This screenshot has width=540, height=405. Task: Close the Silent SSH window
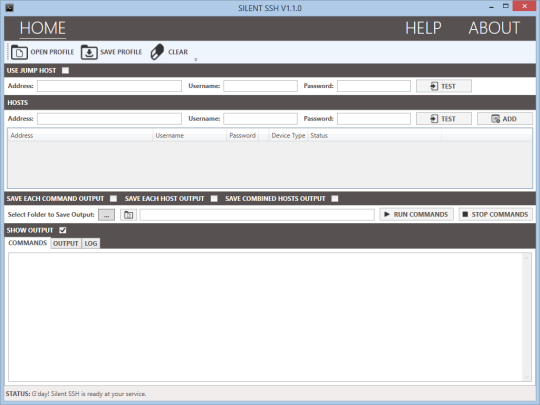point(524,6)
